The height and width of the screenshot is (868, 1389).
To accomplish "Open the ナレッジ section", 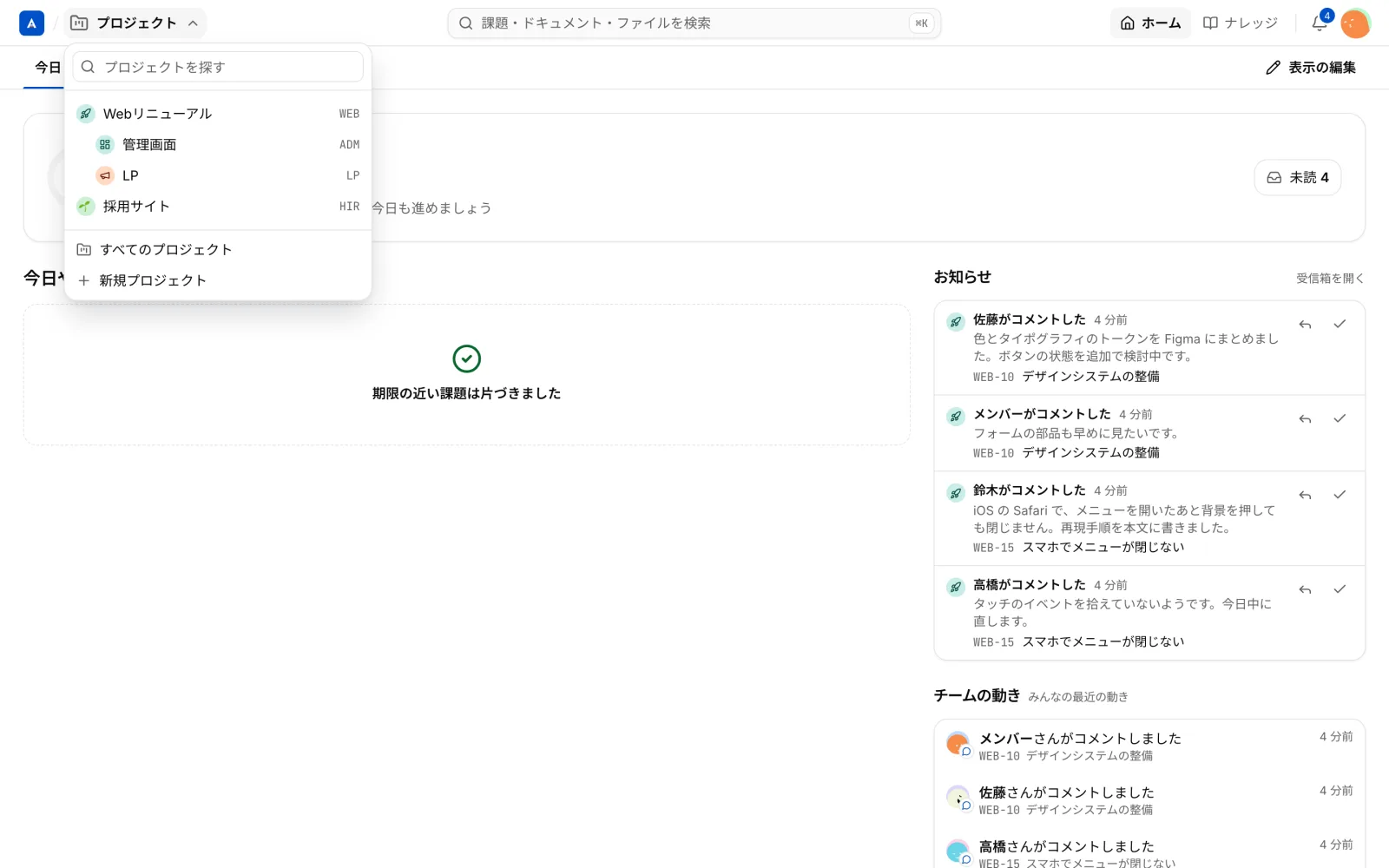I will point(1240,23).
